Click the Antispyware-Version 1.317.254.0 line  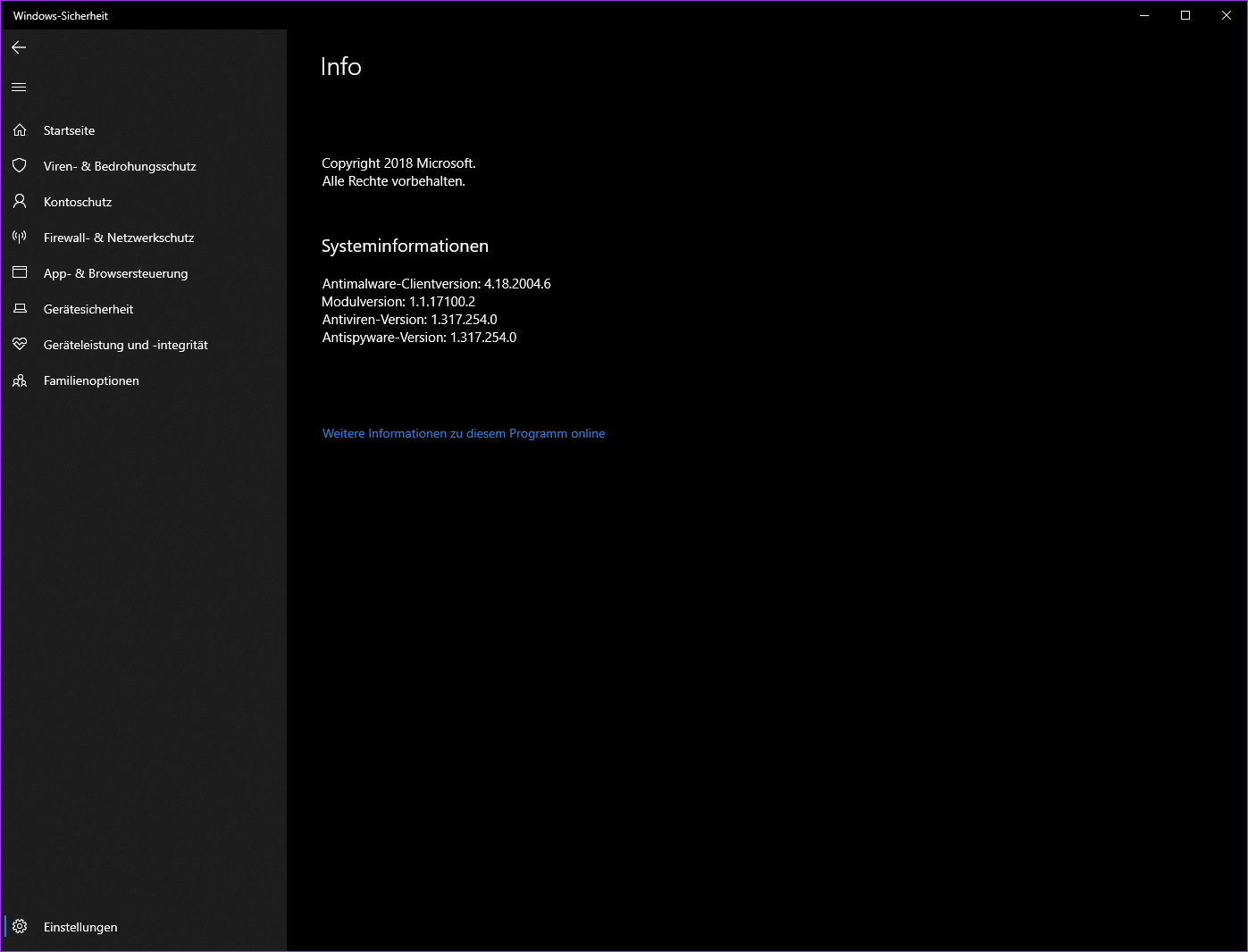(419, 338)
